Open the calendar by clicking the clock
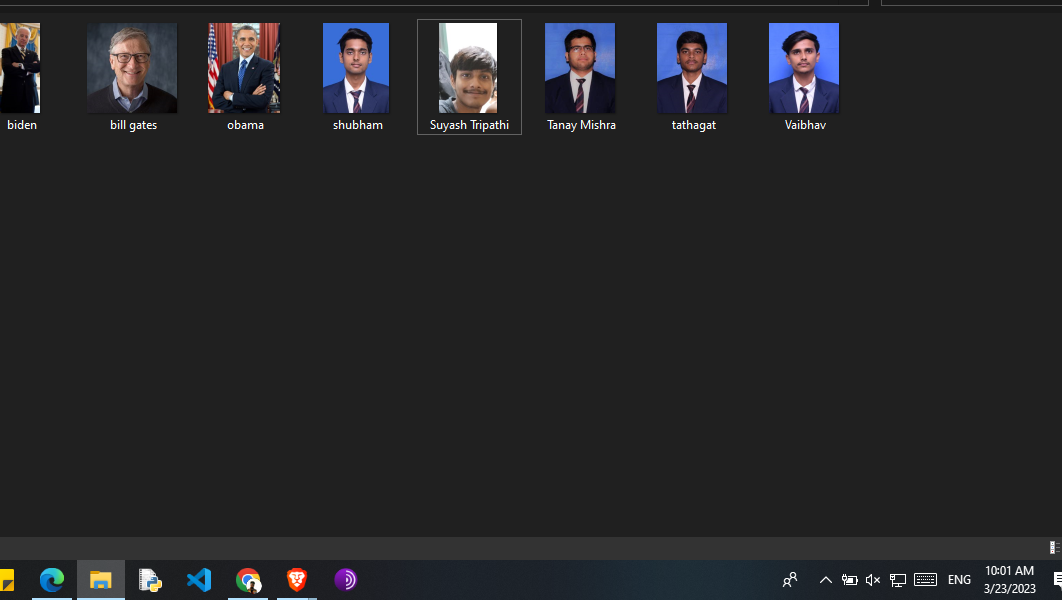Image resolution: width=1062 pixels, height=600 pixels. (x=1008, y=578)
